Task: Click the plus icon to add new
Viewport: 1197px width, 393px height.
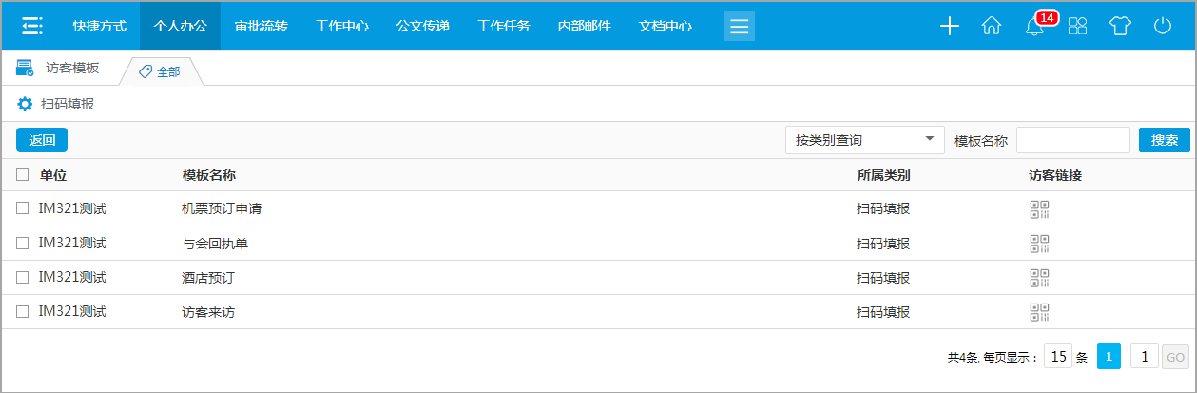Action: [x=949, y=26]
